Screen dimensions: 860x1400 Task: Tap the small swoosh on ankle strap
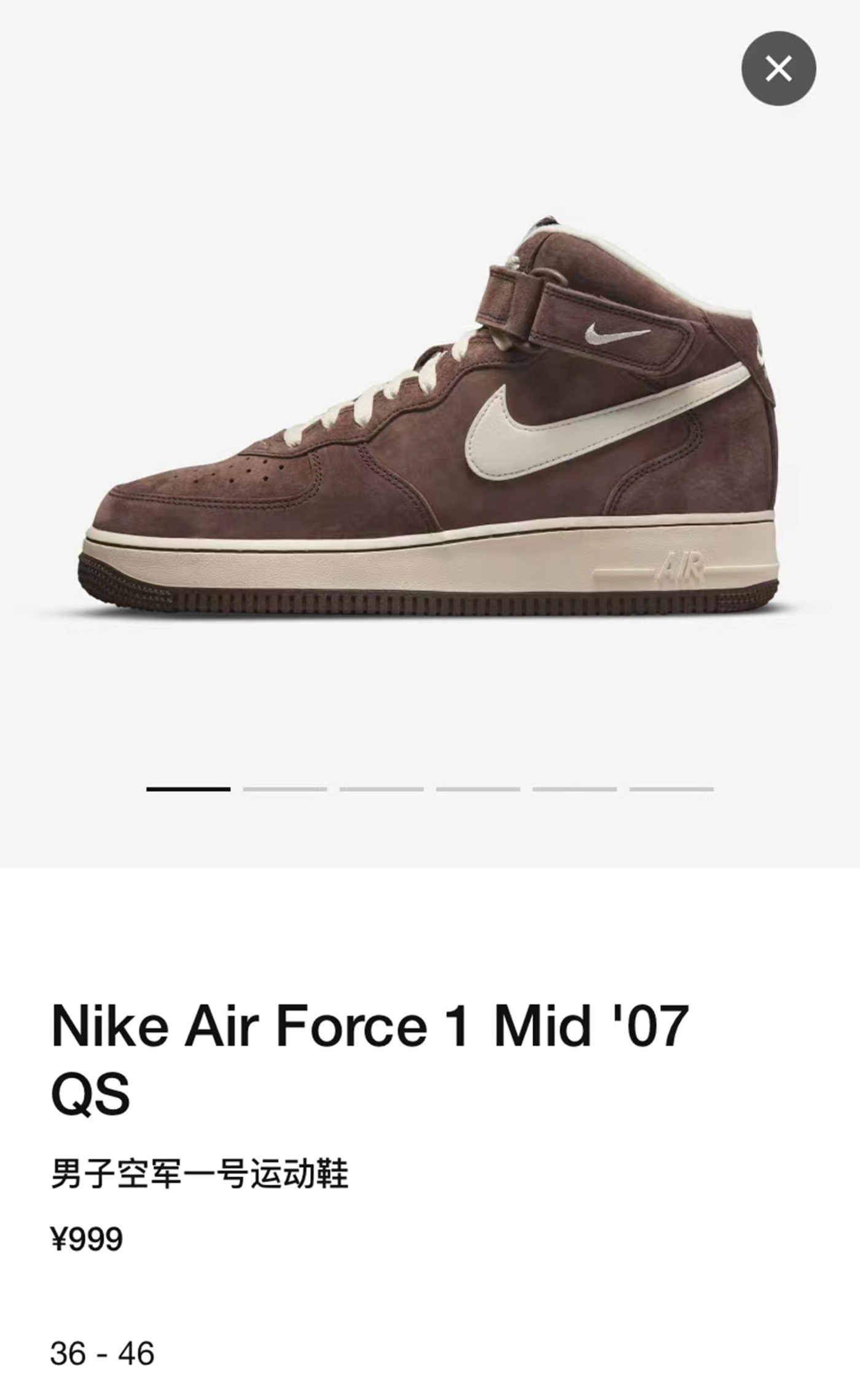(x=616, y=334)
